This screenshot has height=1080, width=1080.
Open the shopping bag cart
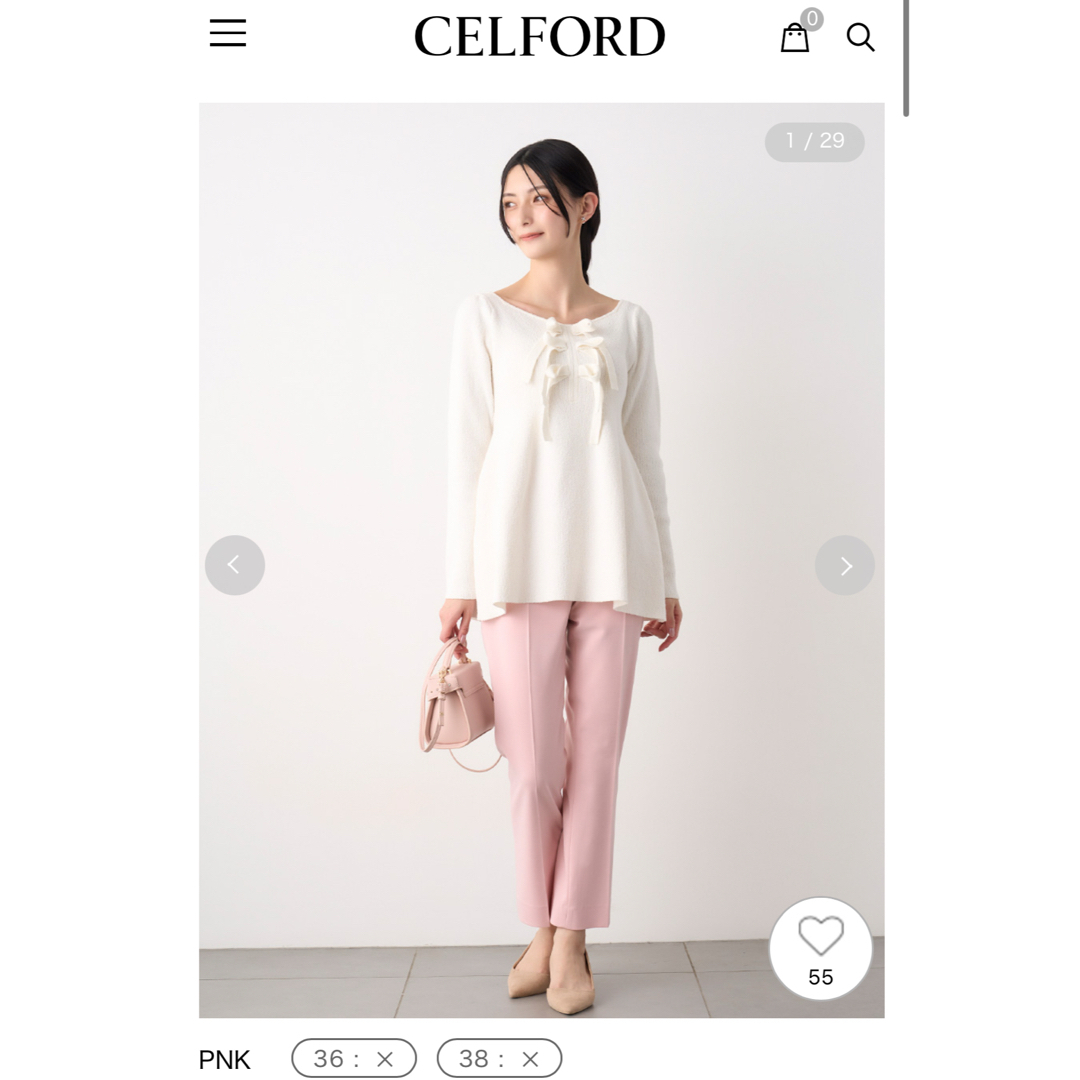[x=794, y=38]
